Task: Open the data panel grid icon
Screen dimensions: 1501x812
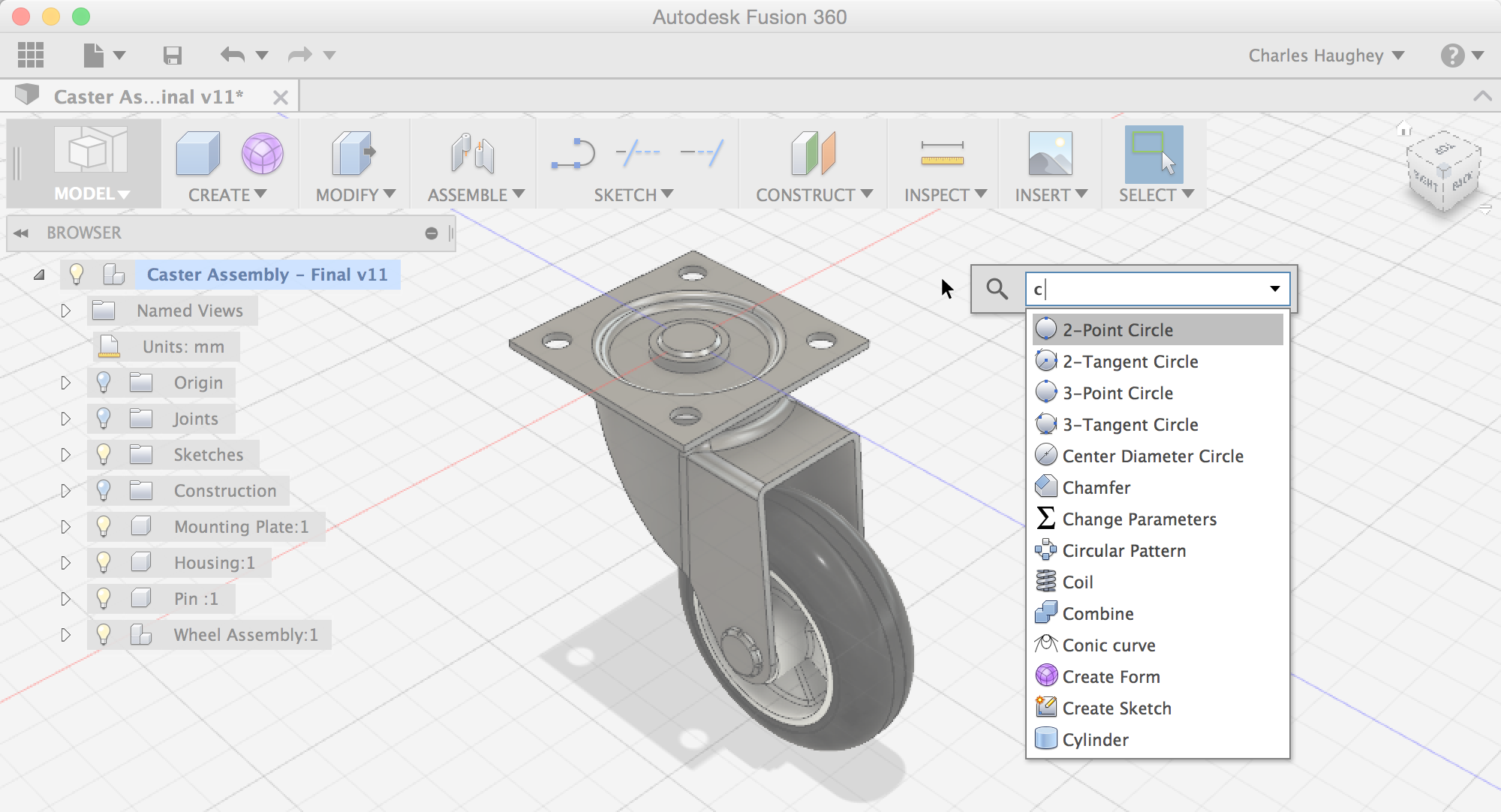Action: coord(31,56)
